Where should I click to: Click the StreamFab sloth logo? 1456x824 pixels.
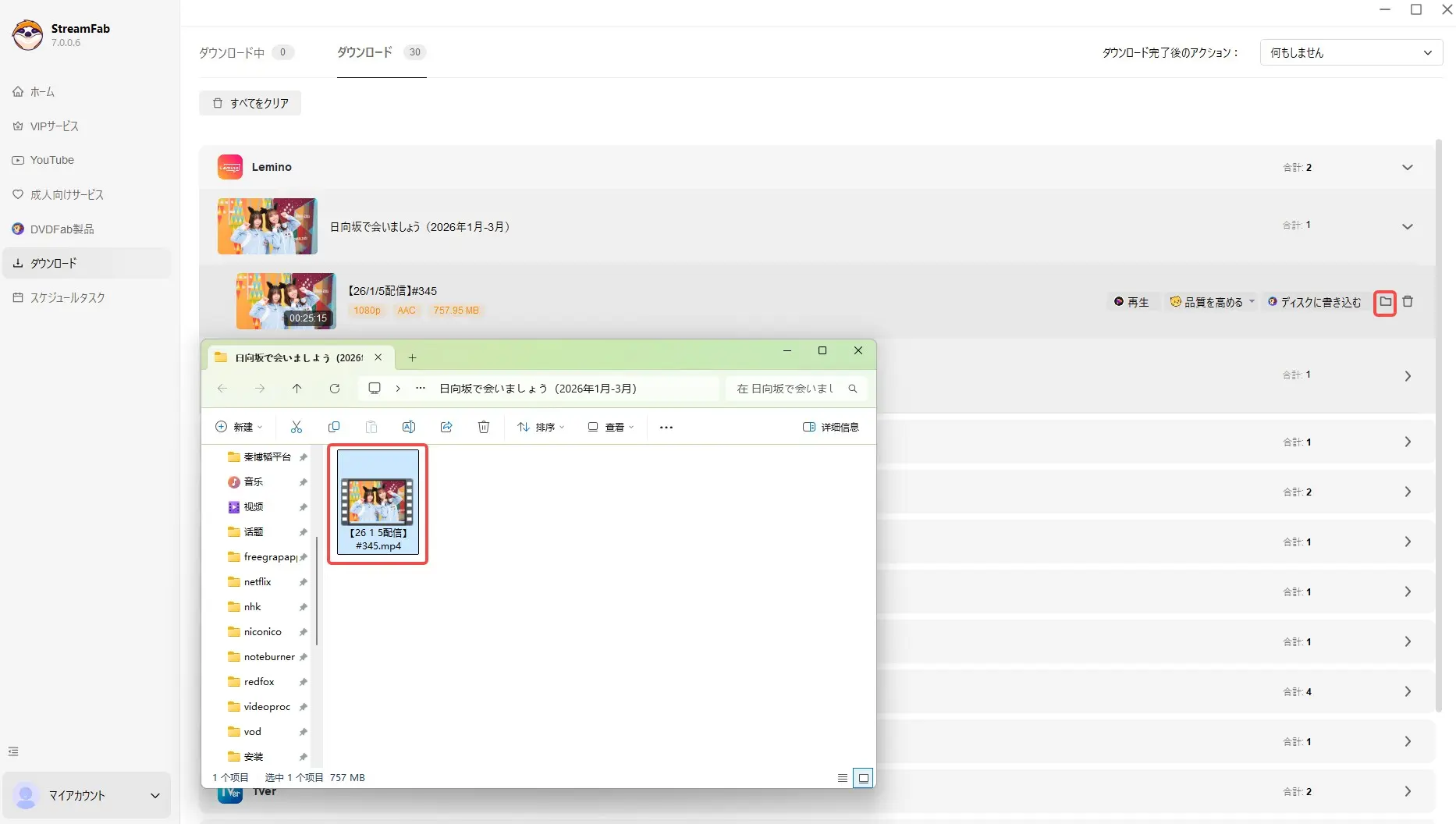coord(28,35)
